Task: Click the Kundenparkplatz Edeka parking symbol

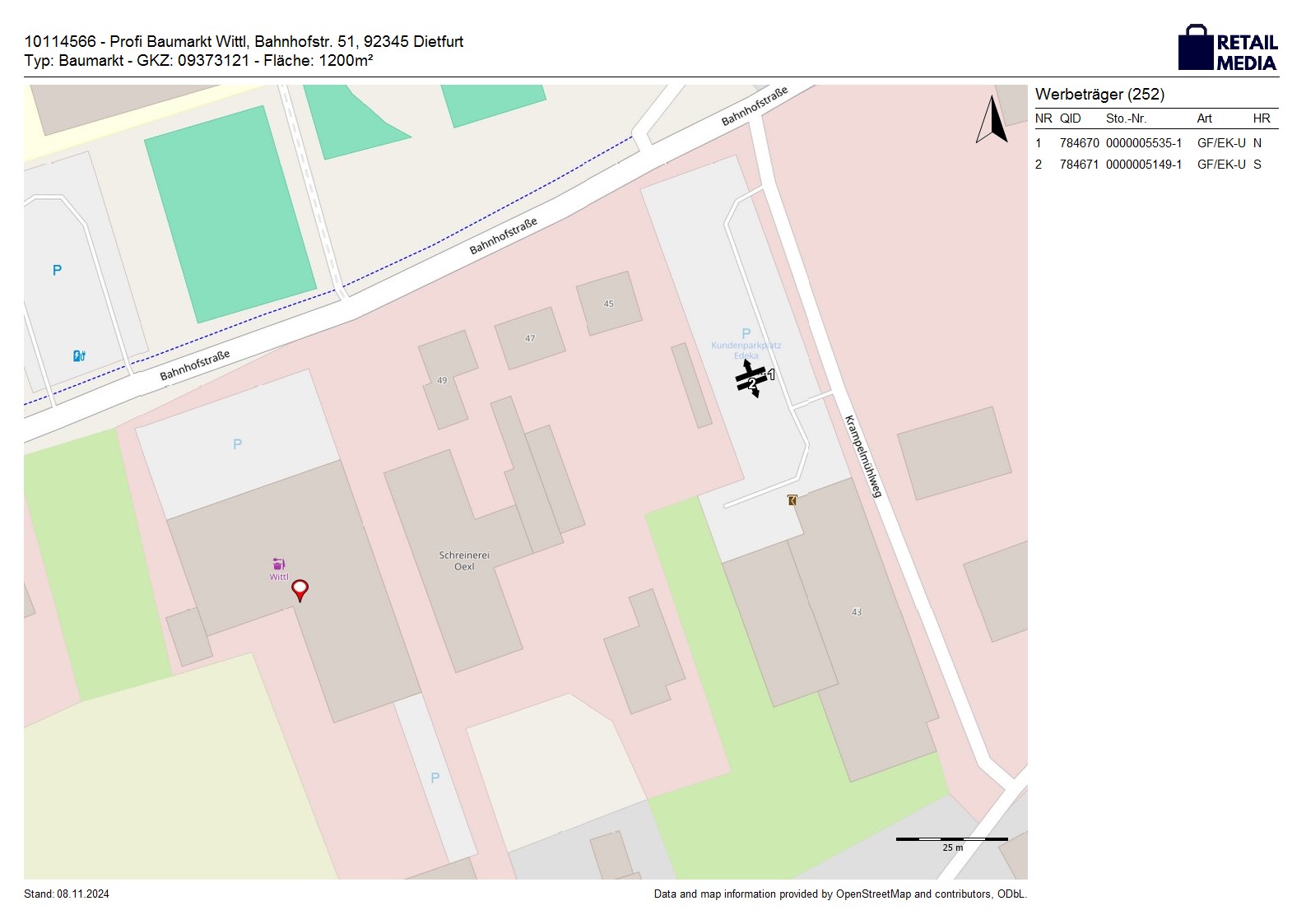Action: (x=746, y=333)
